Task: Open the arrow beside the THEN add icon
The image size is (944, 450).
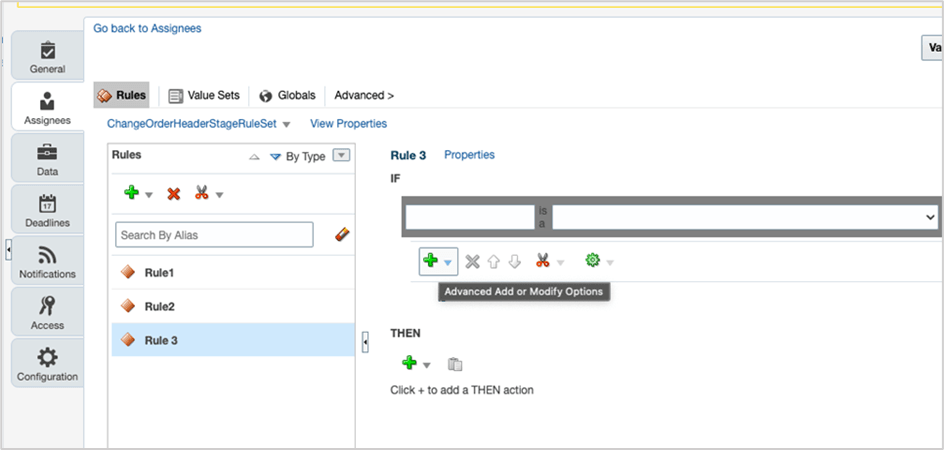Action: pyautogui.click(x=427, y=365)
